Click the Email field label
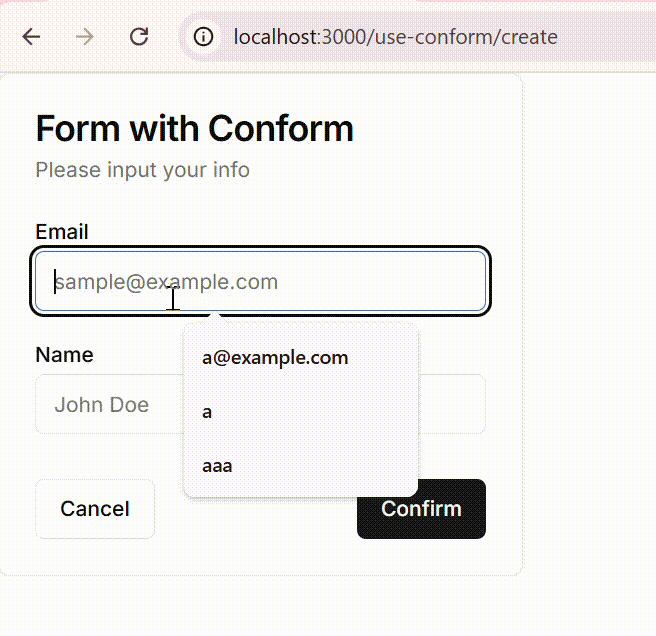 click(62, 232)
